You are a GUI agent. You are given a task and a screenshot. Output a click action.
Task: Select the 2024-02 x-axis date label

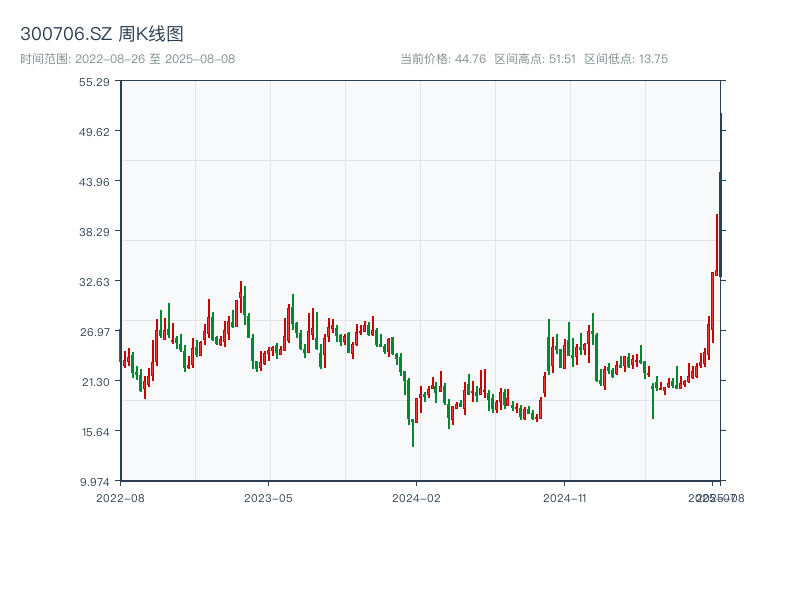pos(417,497)
